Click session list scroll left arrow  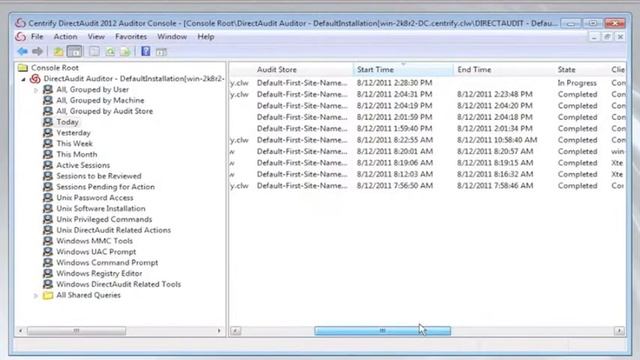[236, 331]
